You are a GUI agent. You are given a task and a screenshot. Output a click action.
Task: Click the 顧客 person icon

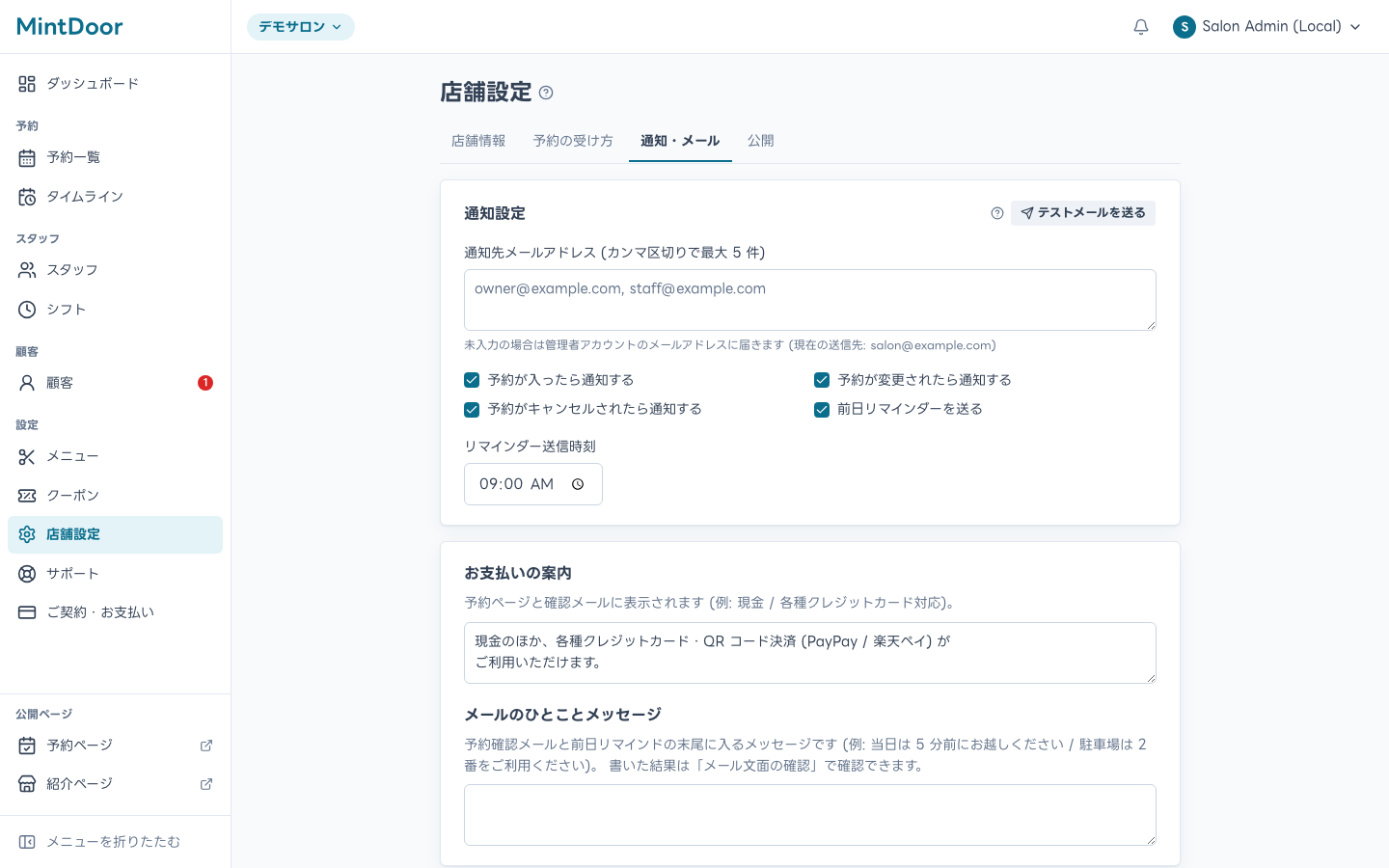[27, 383]
